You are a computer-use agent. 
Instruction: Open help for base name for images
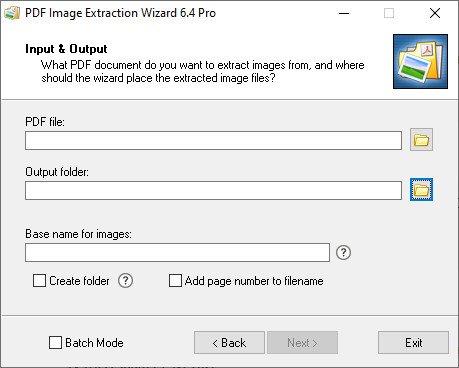coord(343,252)
